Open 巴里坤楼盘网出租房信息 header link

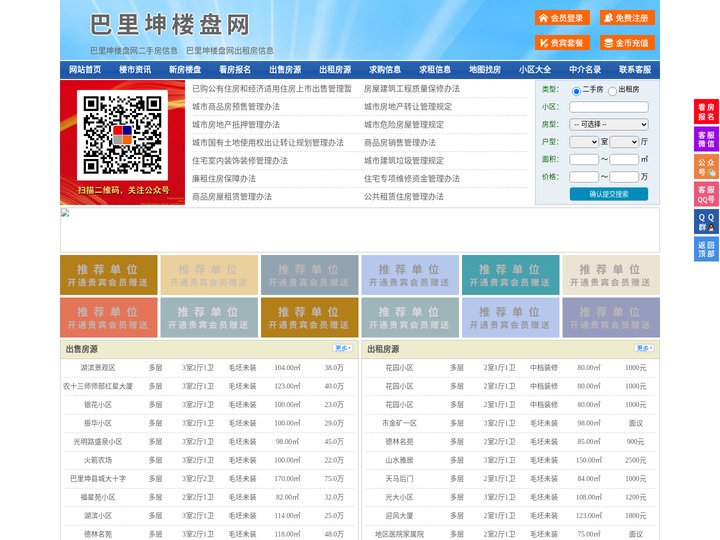click(230, 51)
